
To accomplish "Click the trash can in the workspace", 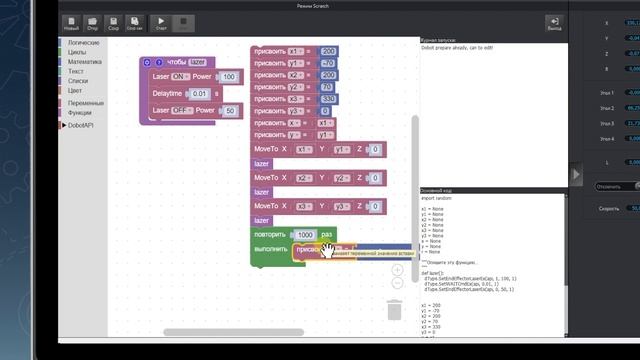I will (x=394, y=310).
